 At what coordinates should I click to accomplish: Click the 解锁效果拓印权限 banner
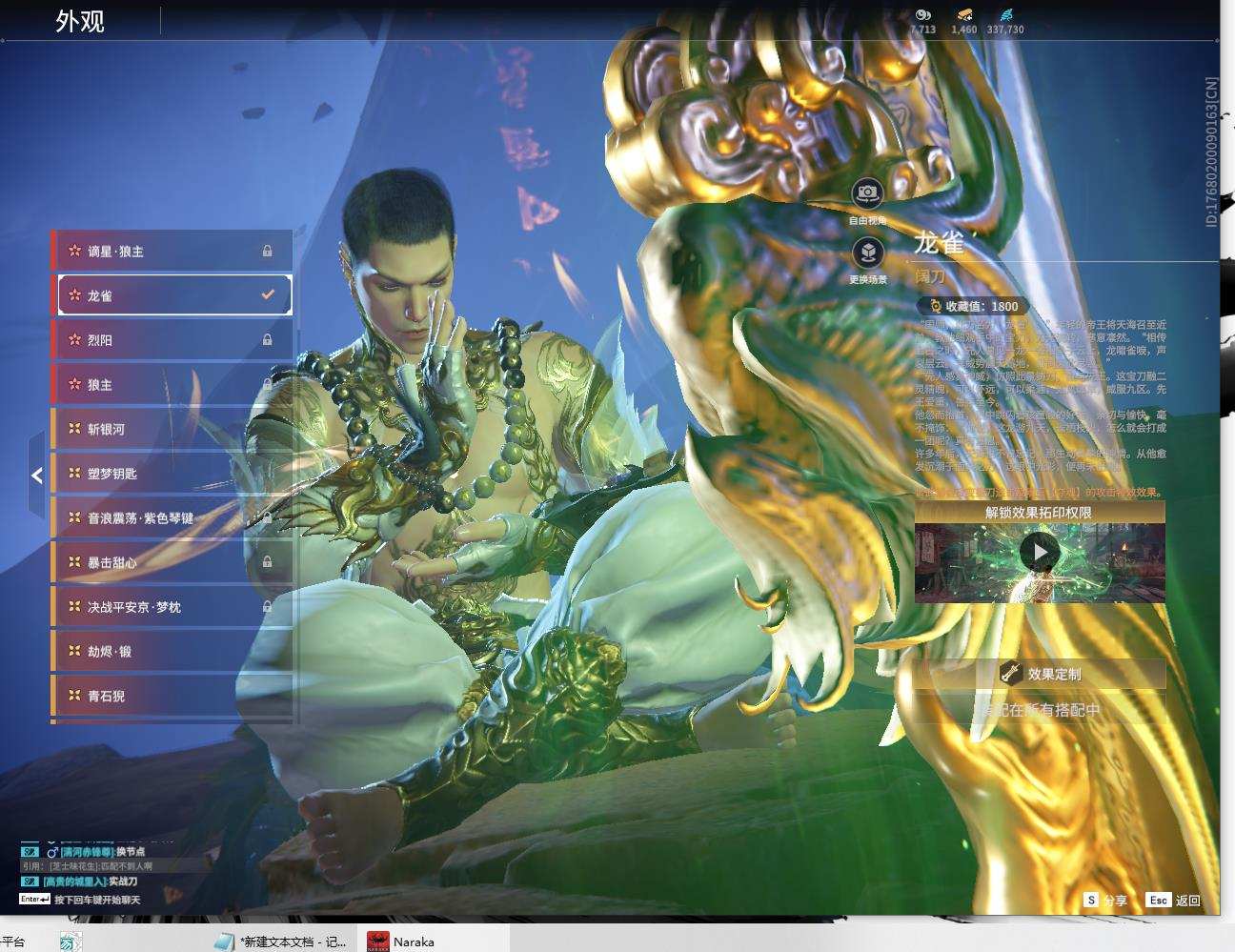click(1040, 513)
